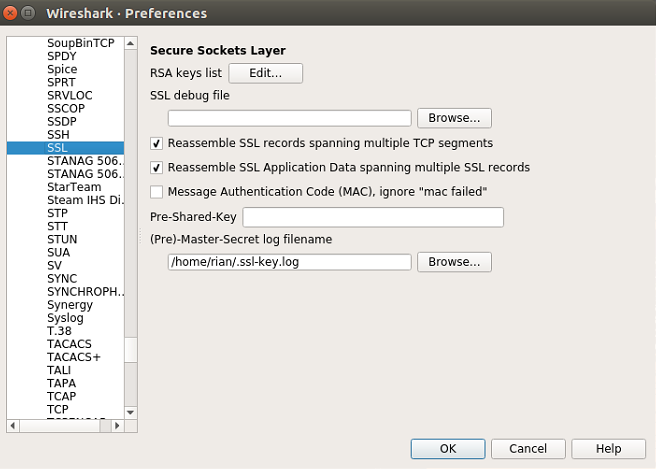Select TAPA protocol
The image size is (656, 469).
point(61,383)
